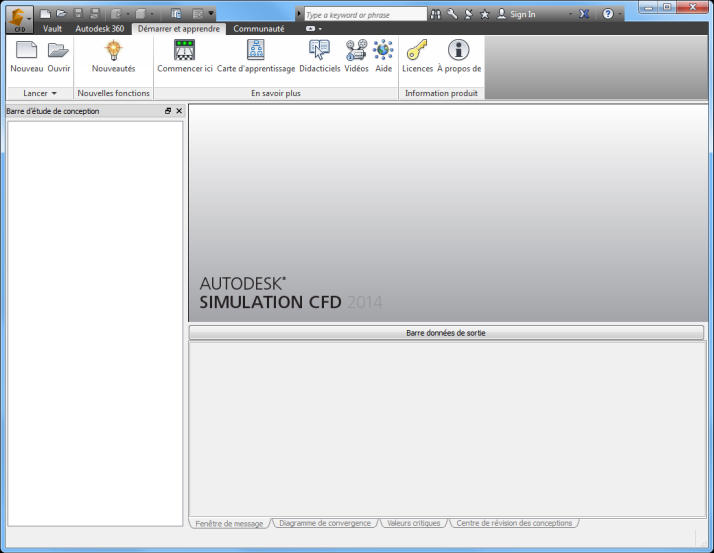Viewport: 714px width, 553px height.
Task: Click the wrench icon next to search
Action: click(x=452, y=14)
